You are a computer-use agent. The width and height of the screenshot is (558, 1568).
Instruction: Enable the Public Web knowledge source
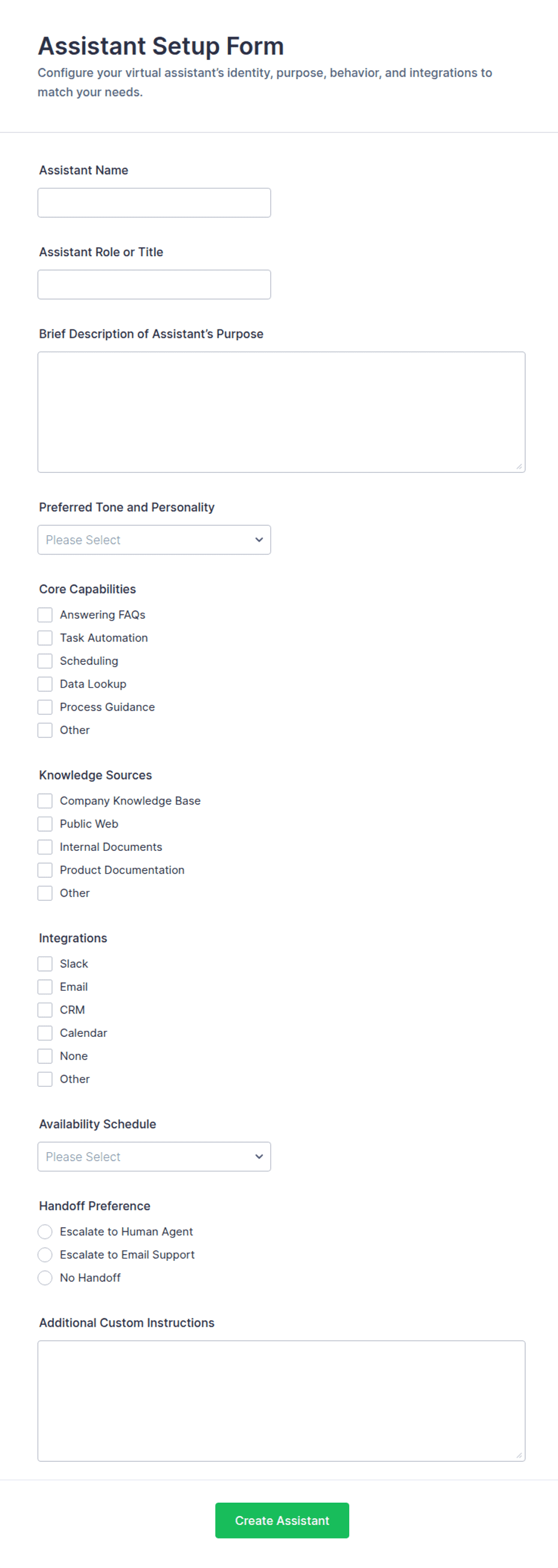tap(45, 824)
